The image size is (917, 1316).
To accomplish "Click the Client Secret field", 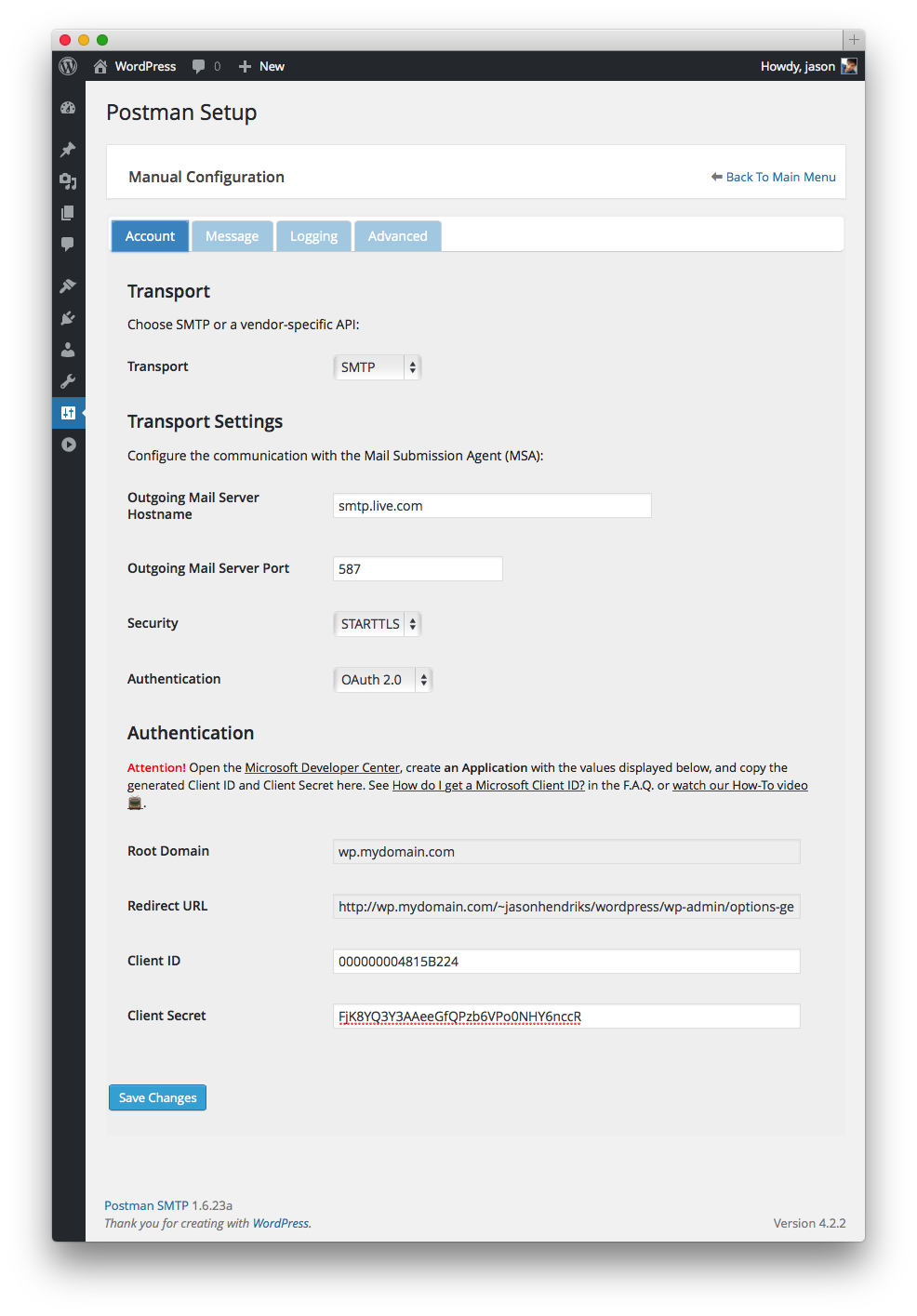I will click(x=566, y=1017).
